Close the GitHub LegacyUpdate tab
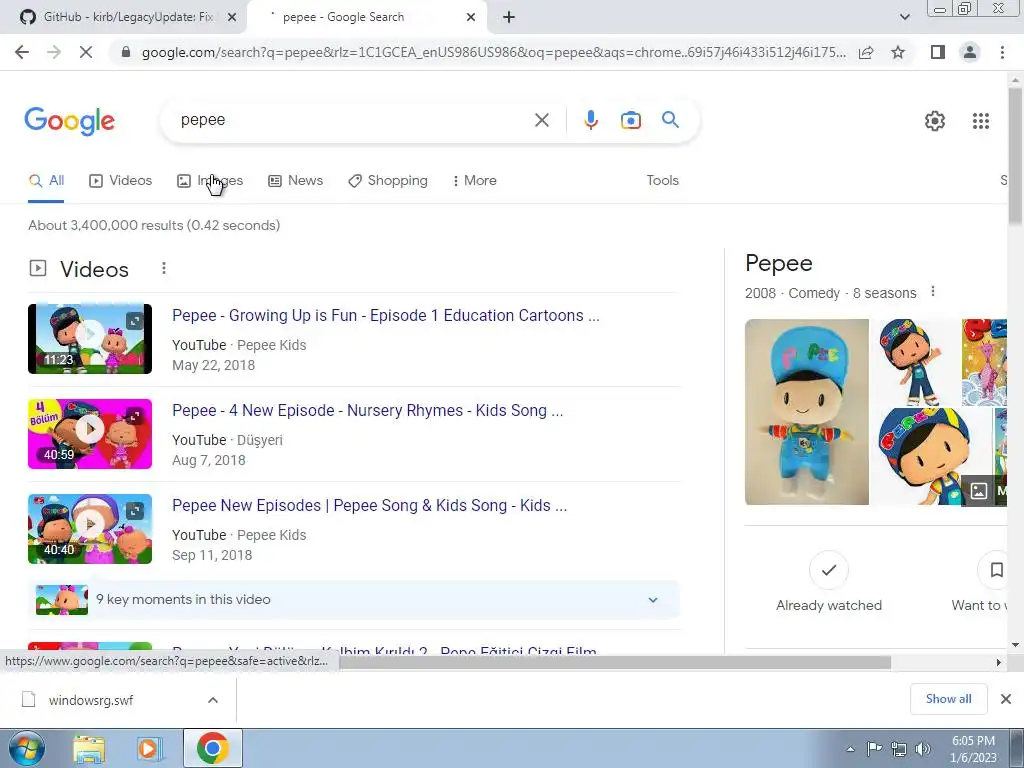The height and width of the screenshot is (768, 1024). click(231, 17)
